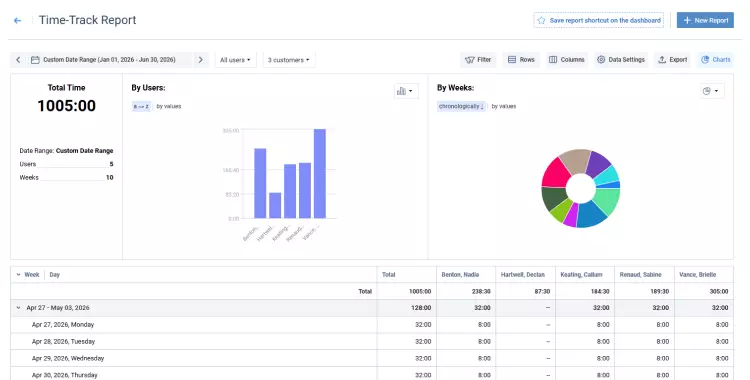Click the Week column header
The width and height of the screenshot is (750, 380).
32,275
